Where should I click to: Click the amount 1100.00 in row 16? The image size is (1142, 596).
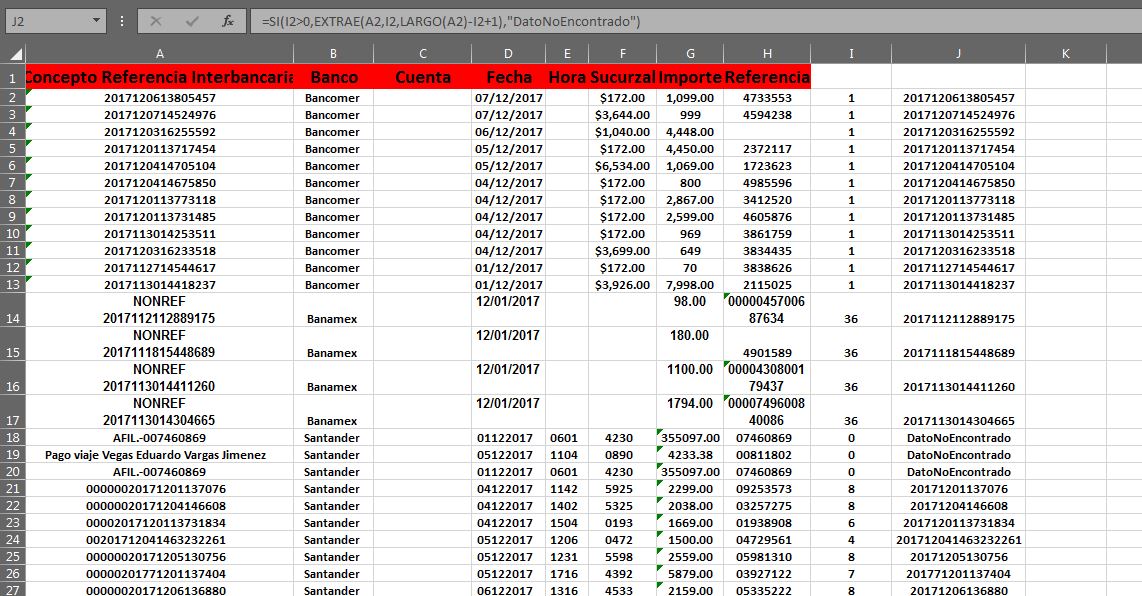(x=690, y=378)
